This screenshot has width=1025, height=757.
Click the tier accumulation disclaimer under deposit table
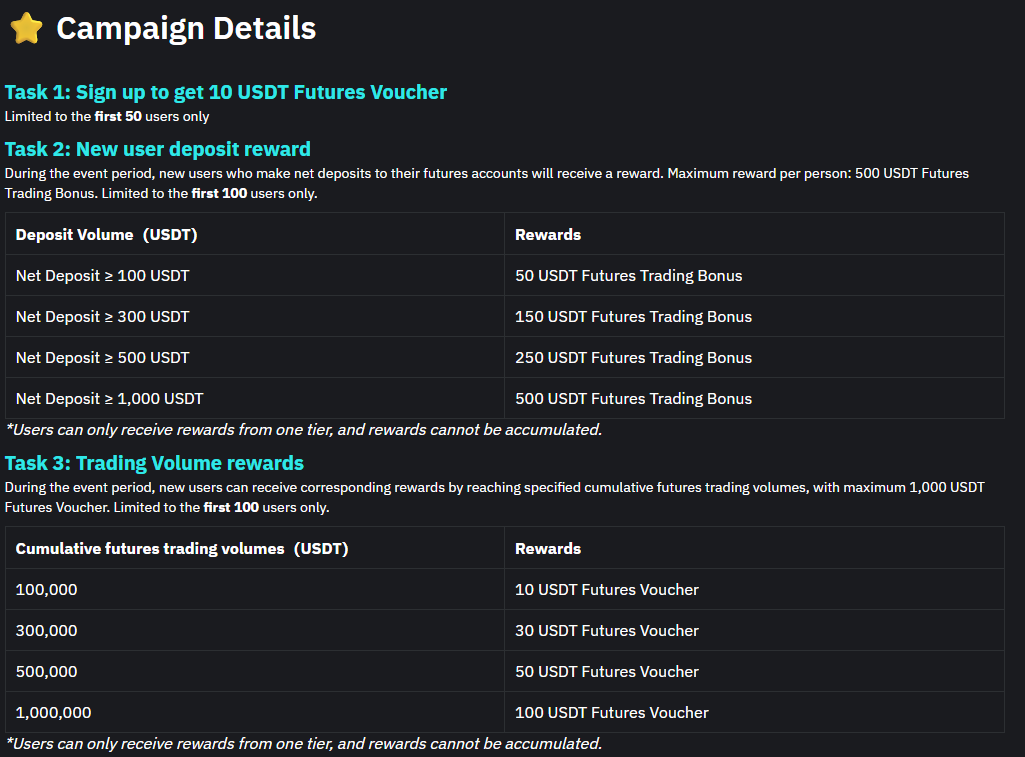(308, 429)
